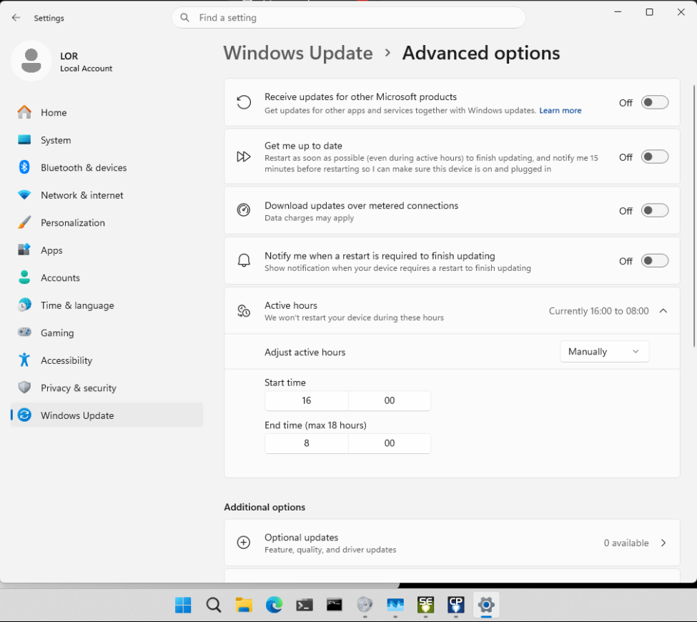Open Privacy & security label in sidebar
Image resolution: width=697 pixels, height=622 pixels.
coord(78,388)
